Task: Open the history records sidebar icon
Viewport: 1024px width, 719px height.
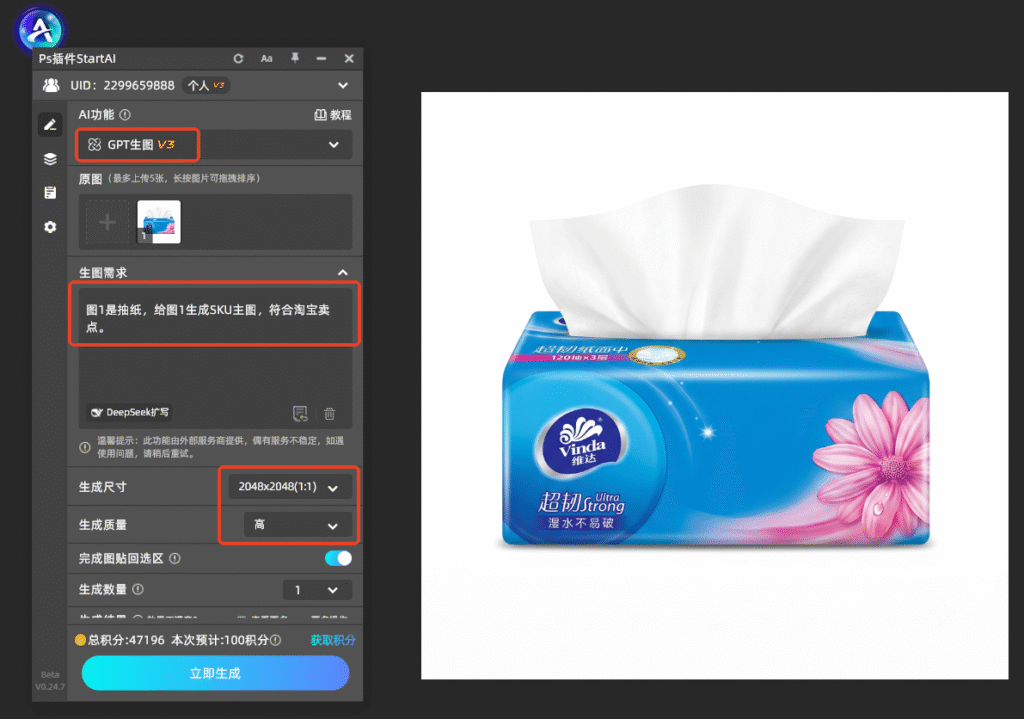Action: 50,193
